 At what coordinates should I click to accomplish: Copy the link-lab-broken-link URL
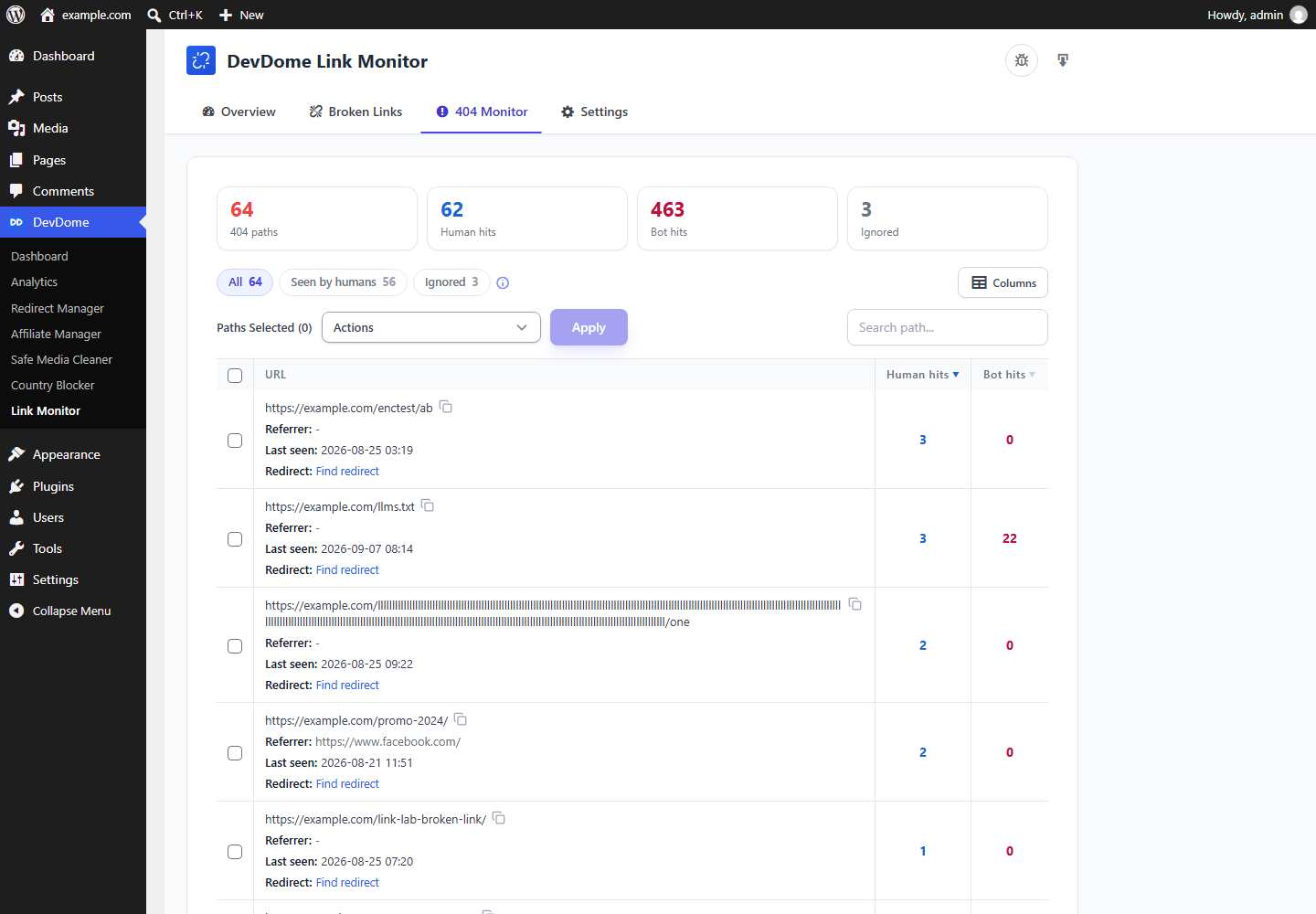click(499, 818)
